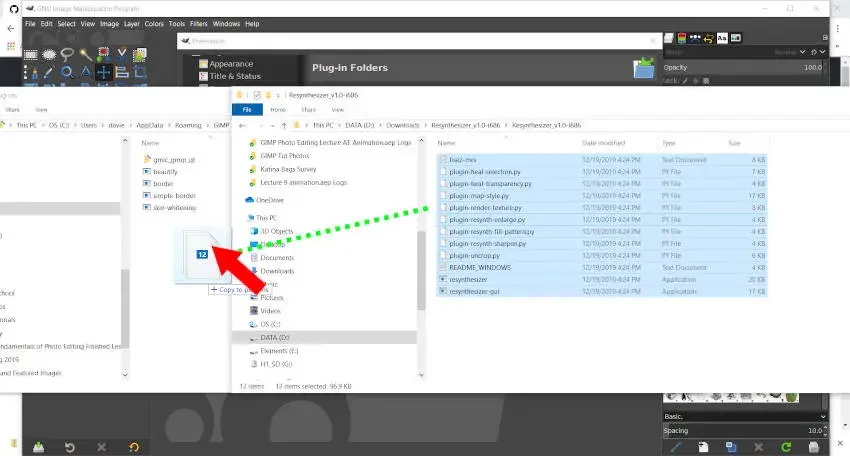
Task: Select the Select by Color tool
Action: (x=104, y=54)
